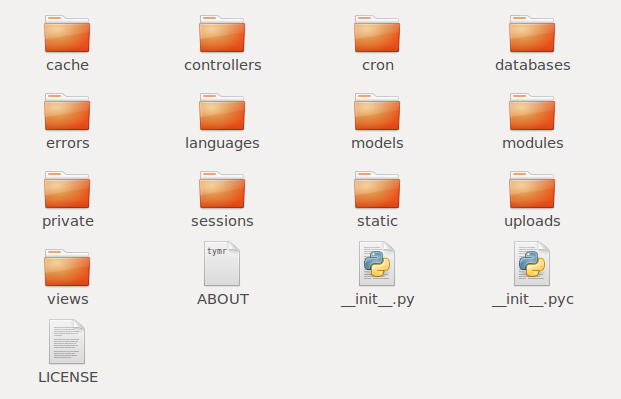The image size is (621, 399).
Task: Click the '__init__.pyc' file name label
Action: click(533, 300)
